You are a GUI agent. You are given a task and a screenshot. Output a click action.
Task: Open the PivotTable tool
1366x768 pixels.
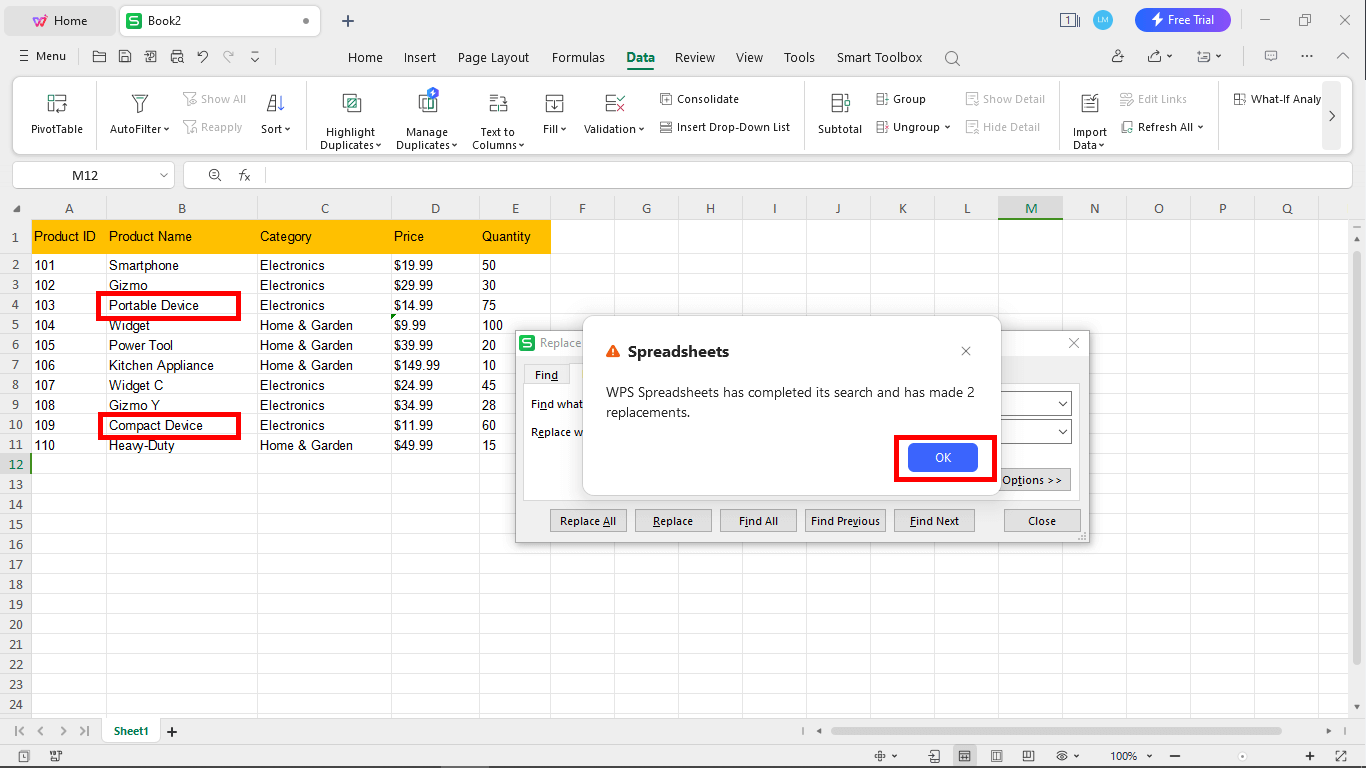click(55, 115)
